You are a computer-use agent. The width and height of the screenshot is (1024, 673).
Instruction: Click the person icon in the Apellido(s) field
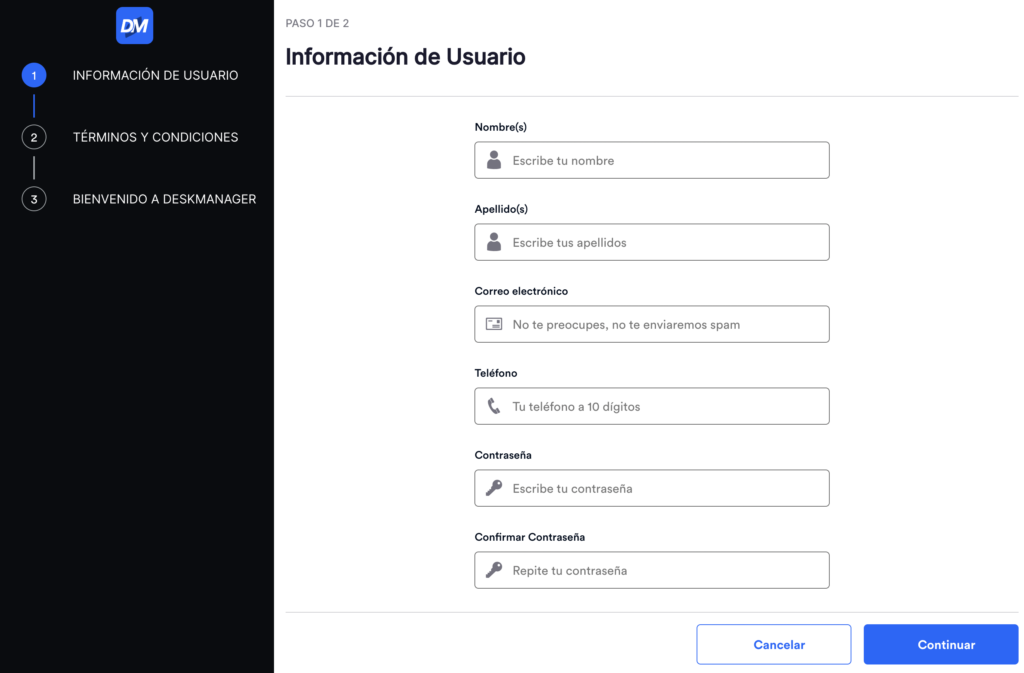point(494,242)
